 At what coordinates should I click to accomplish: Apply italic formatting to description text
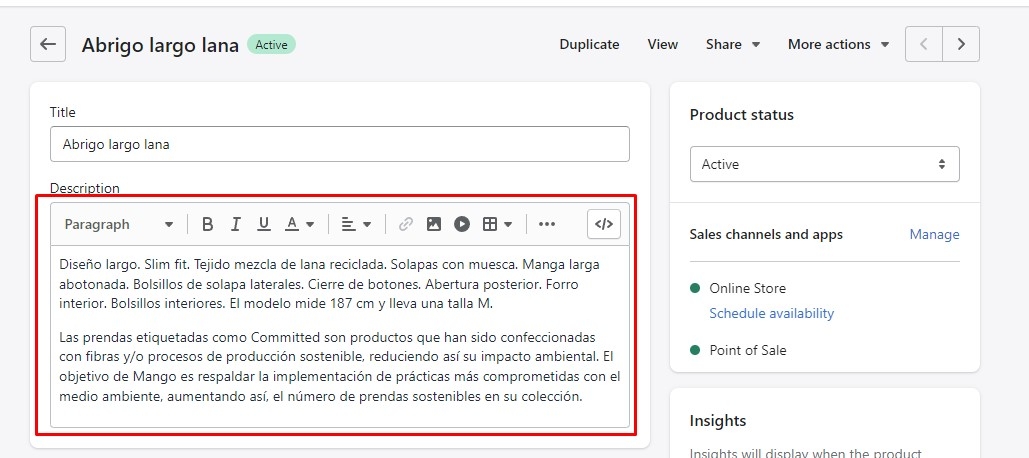[x=236, y=224]
